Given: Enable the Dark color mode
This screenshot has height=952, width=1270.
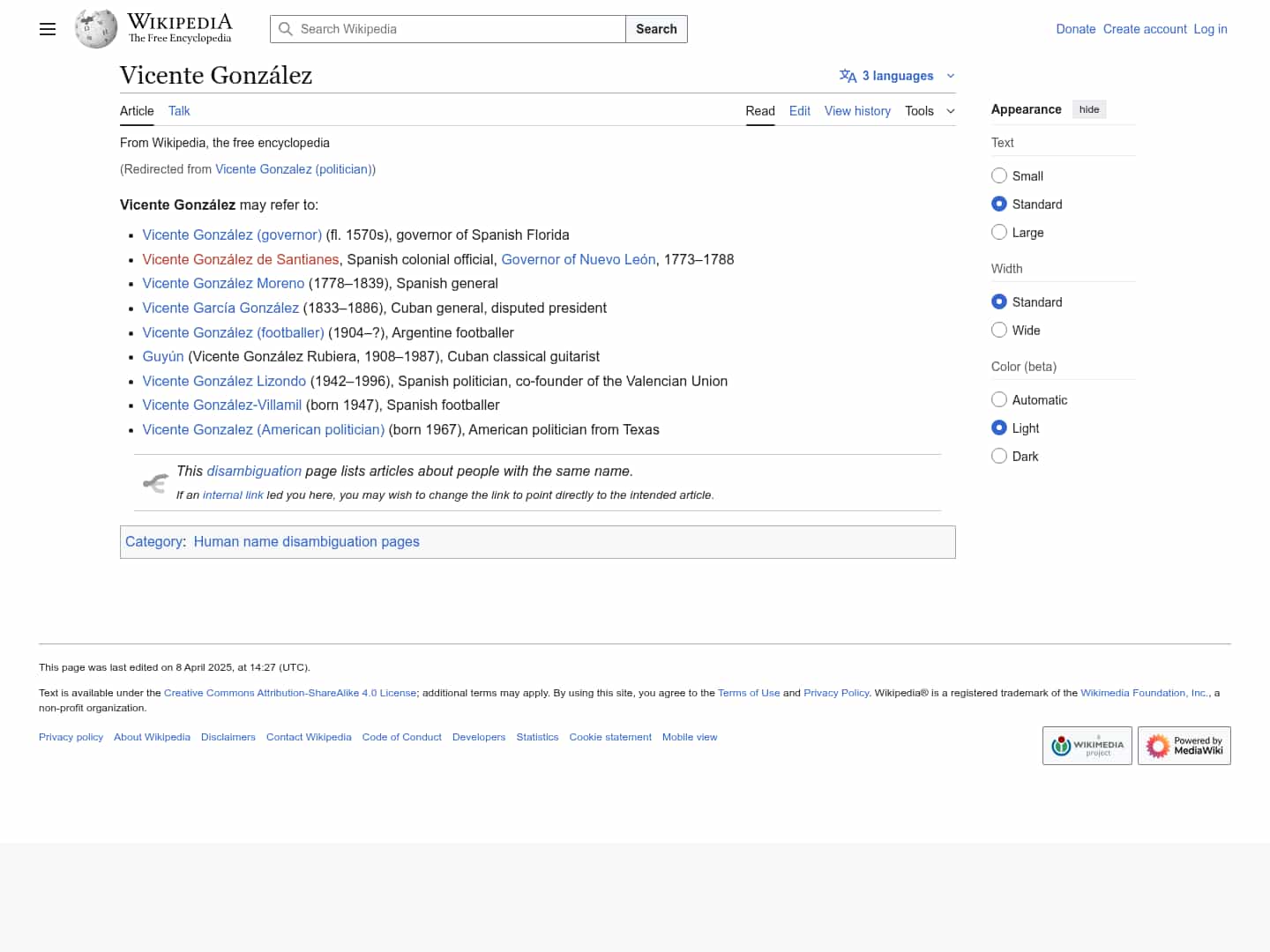Looking at the screenshot, I should click(x=999, y=457).
